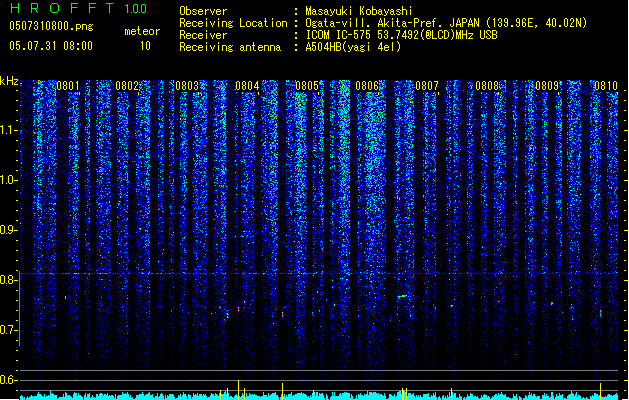Select observer name Masayuki Kobayashi
Screen dimensions: 629x400
(359, 11)
